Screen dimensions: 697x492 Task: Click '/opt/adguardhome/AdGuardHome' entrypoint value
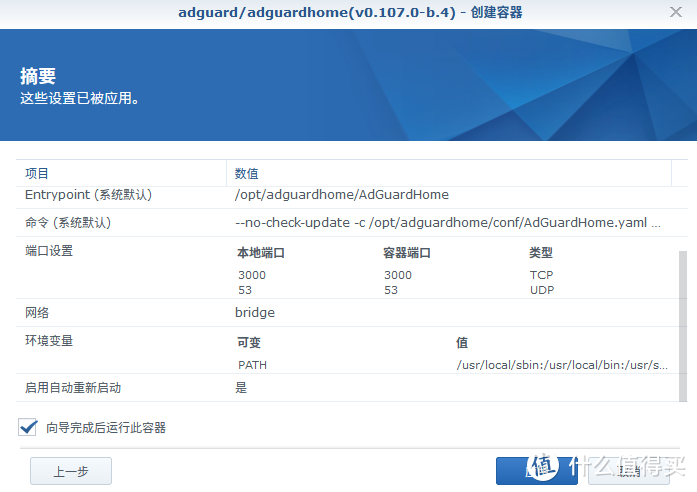[x=342, y=195]
